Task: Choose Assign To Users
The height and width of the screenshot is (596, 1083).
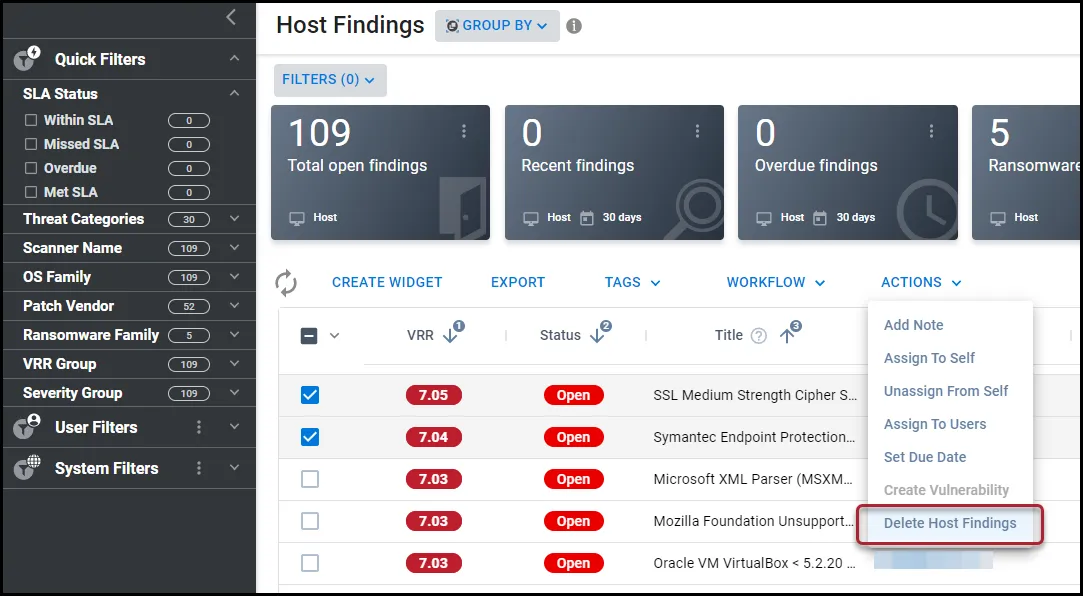Action: tap(935, 425)
